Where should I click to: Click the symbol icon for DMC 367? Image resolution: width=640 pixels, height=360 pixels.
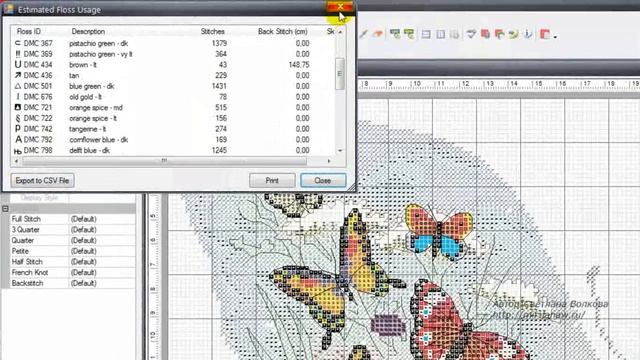(x=18, y=43)
